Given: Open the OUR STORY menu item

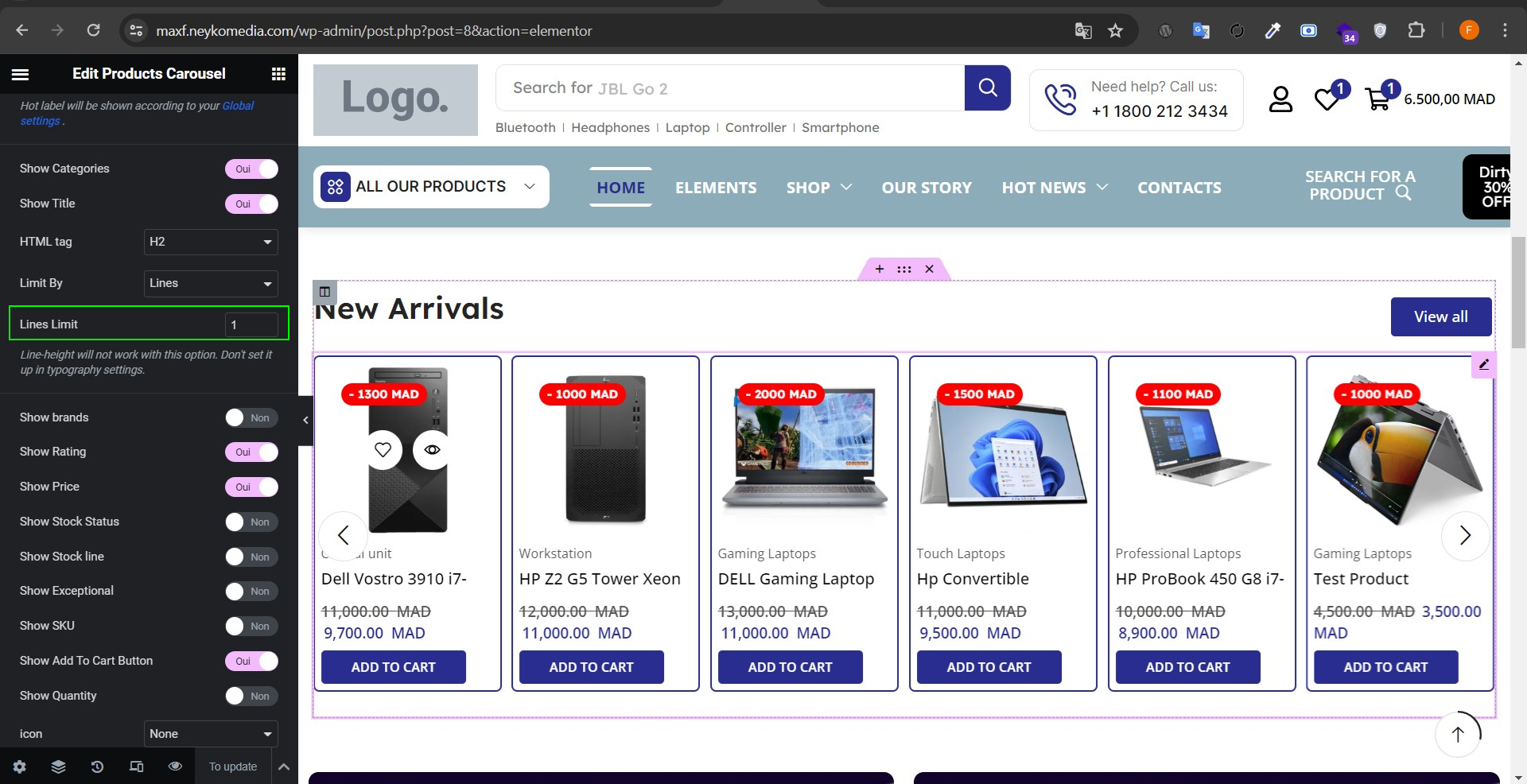Looking at the screenshot, I should coord(927,188).
